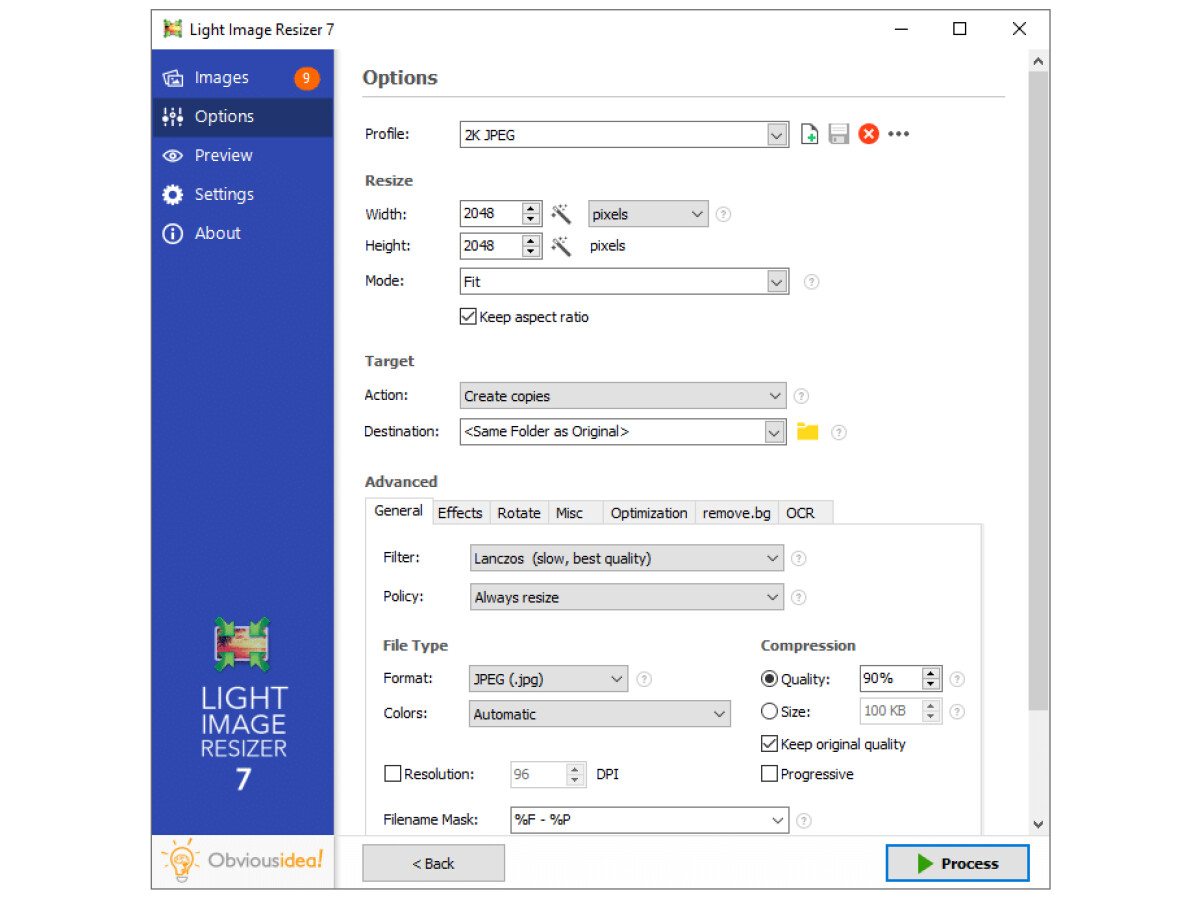Open the Action dropdown showing Create copies
This screenshot has width=1200, height=900.
tap(623, 396)
